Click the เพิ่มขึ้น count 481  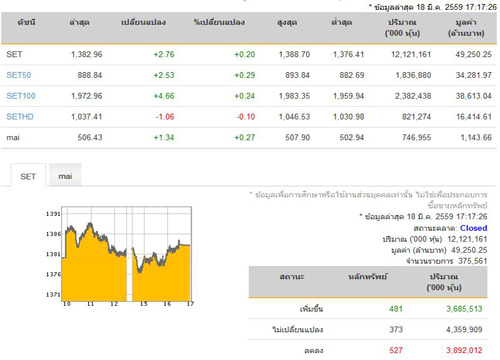(x=396, y=309)
